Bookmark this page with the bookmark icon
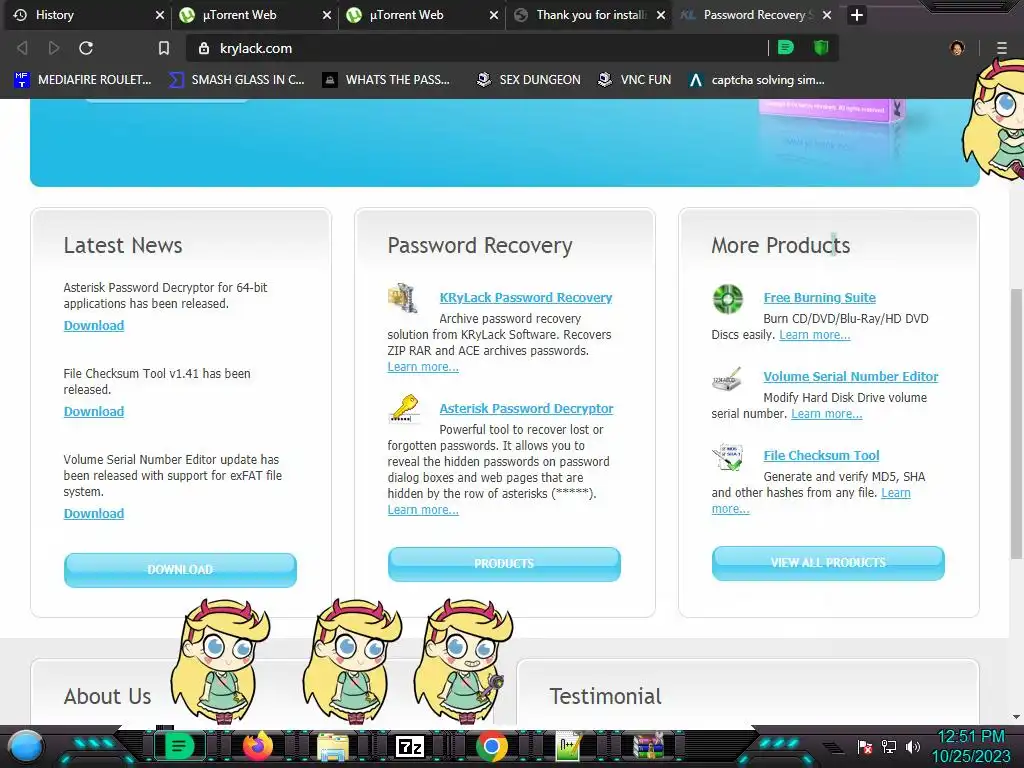This screenshot has height=768, width=1024. (164, 48)
